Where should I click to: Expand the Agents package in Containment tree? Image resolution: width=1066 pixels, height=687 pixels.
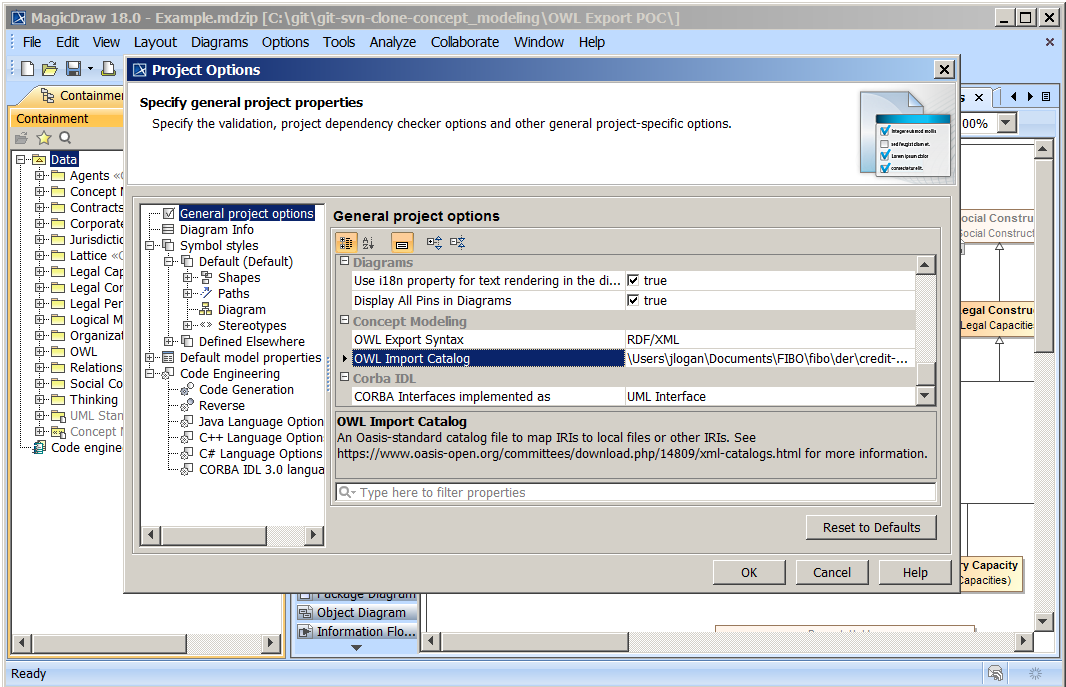[39, 175]
